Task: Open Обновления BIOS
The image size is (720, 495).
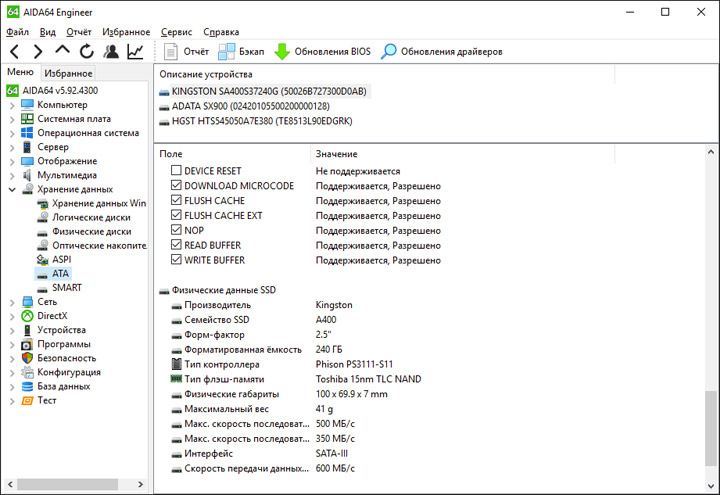Action: [322, 51]
